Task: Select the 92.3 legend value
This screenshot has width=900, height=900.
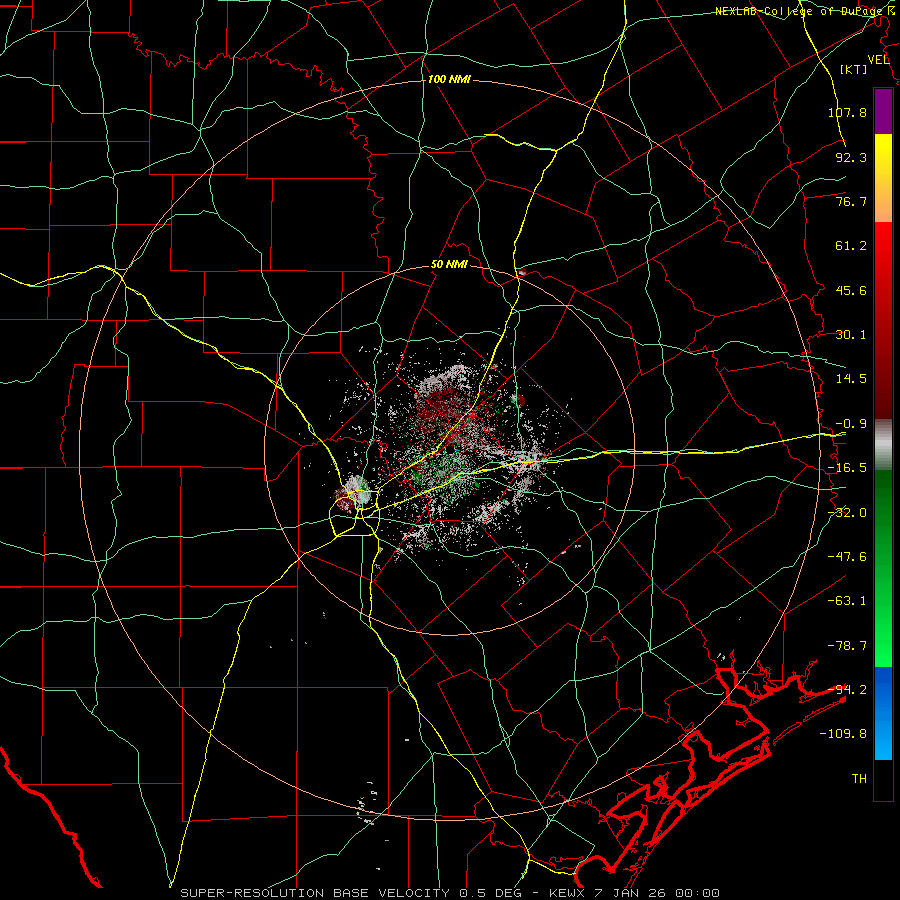Action: click(851, 157)
